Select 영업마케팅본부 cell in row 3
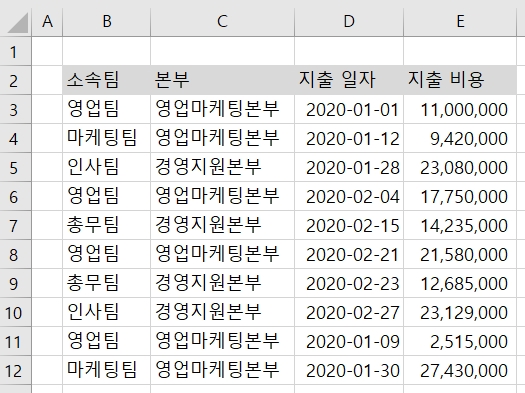The height and width of the screenshot is (393, 525). [x=222, y=109]
